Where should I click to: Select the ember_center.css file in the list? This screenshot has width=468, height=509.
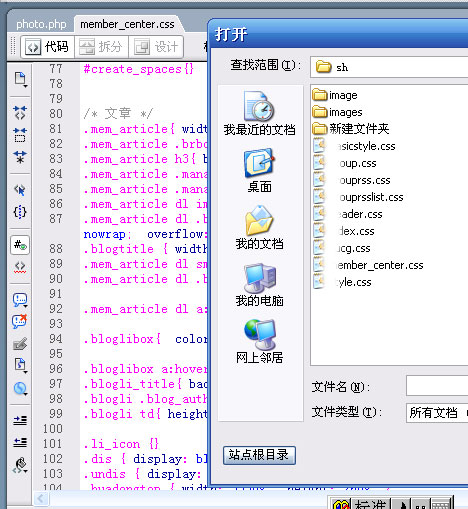pyautogui.click(x=368, y=265)
